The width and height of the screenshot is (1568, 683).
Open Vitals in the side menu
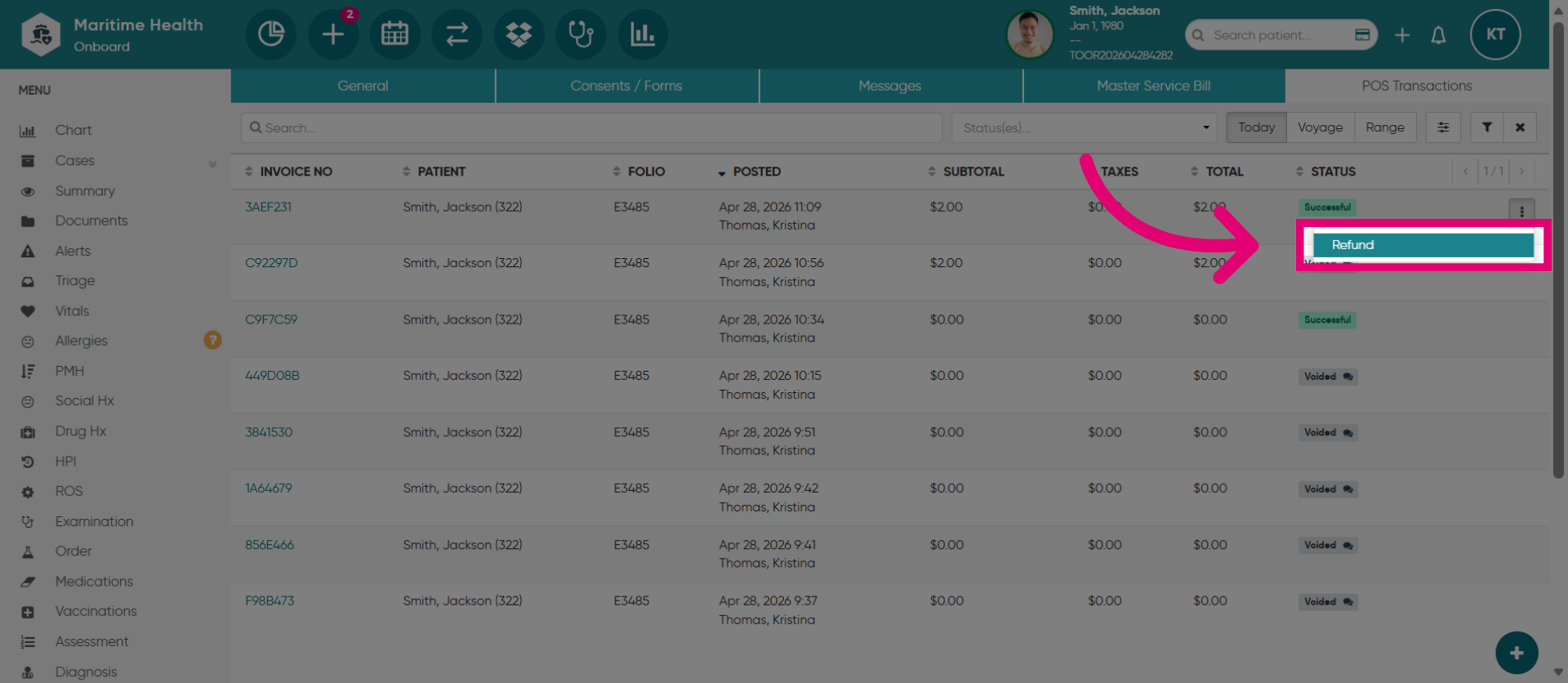[72, 311]
